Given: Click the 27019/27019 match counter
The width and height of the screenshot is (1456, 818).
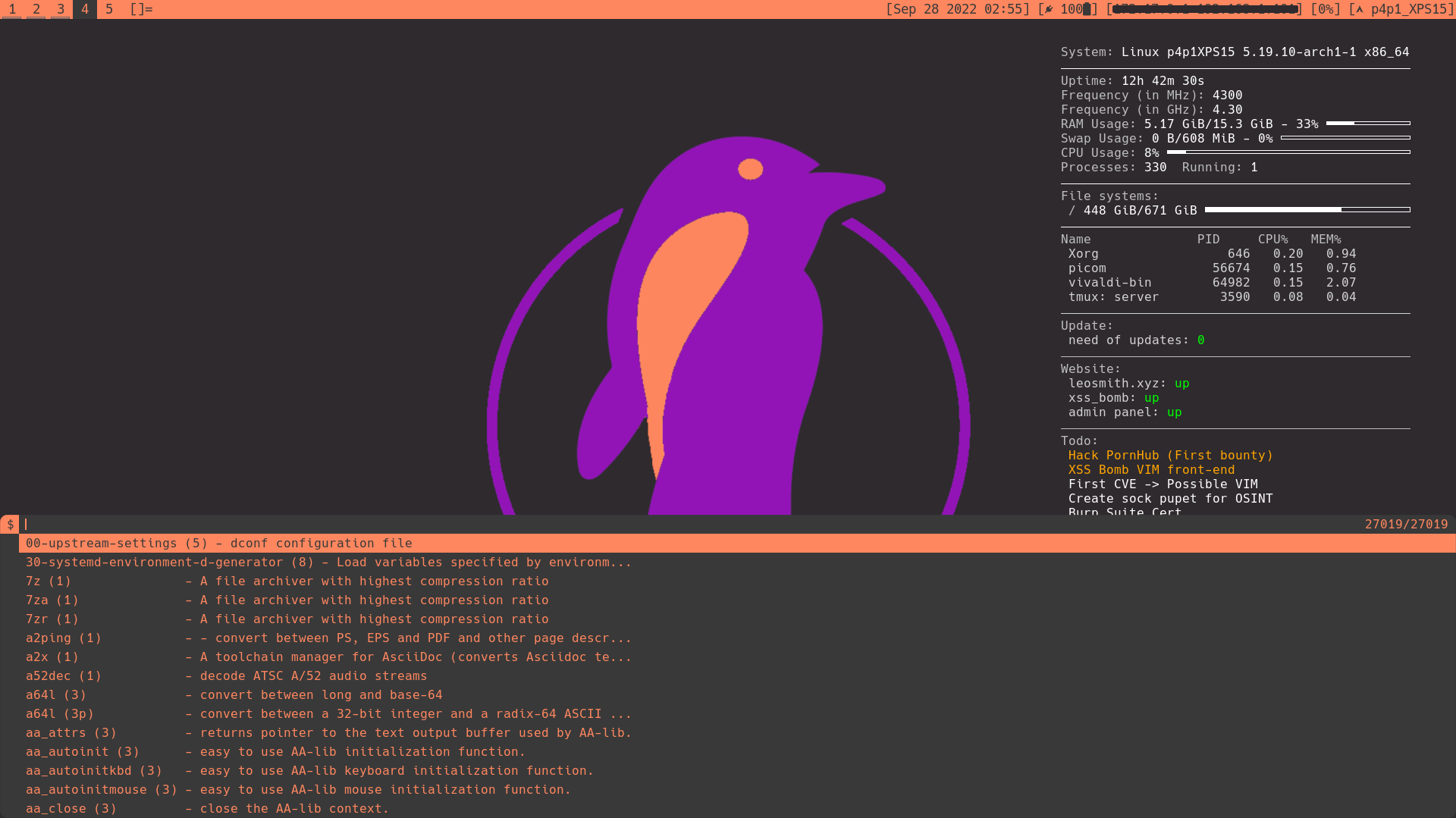Looking at the screenshot, I should pyautogui.click(x=1406, y=523).
